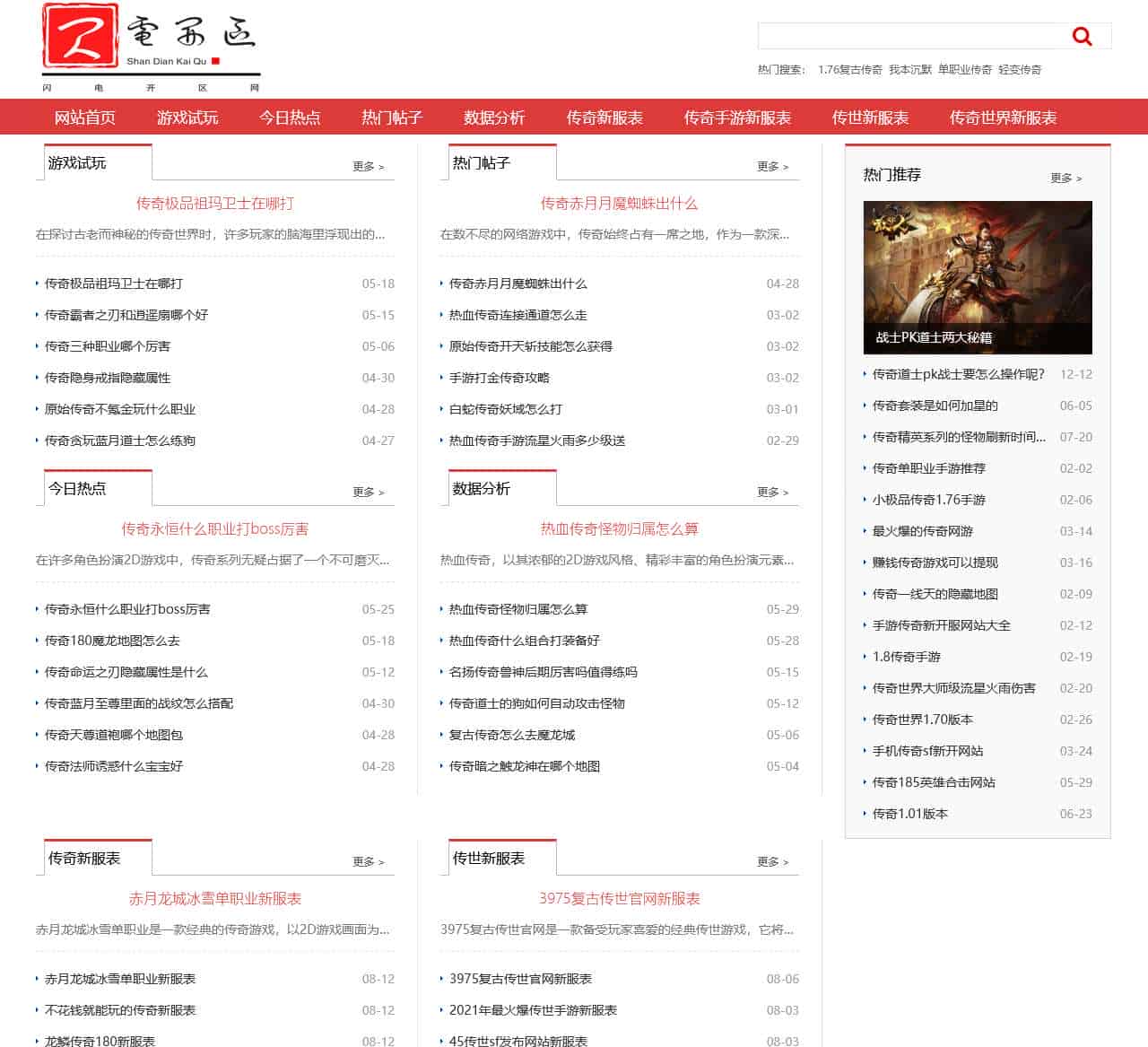Show more in the 热门推荐 sidebar panel

click(x=1065, y=178)
